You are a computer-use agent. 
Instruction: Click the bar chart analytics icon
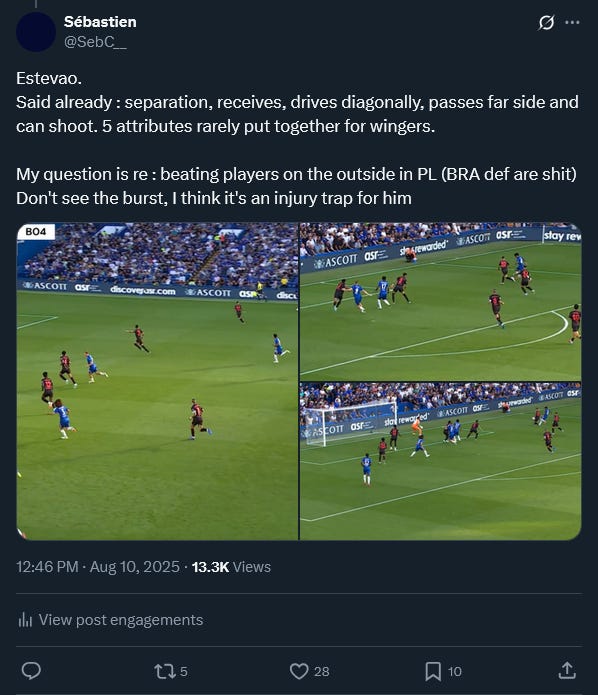[x=25, y=620]
